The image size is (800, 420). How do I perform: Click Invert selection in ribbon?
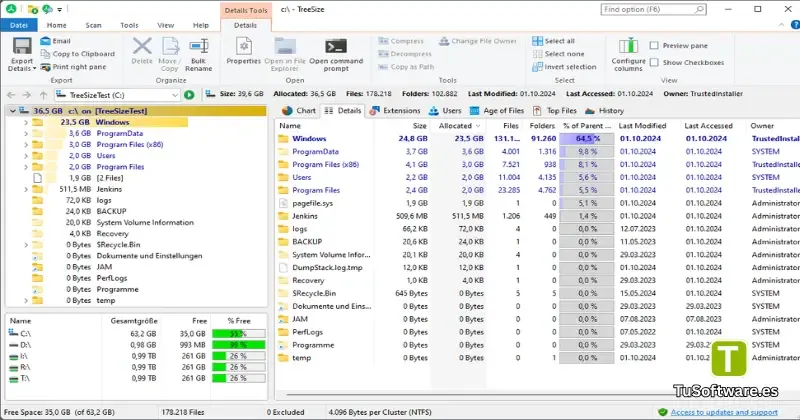coord(564,67)
